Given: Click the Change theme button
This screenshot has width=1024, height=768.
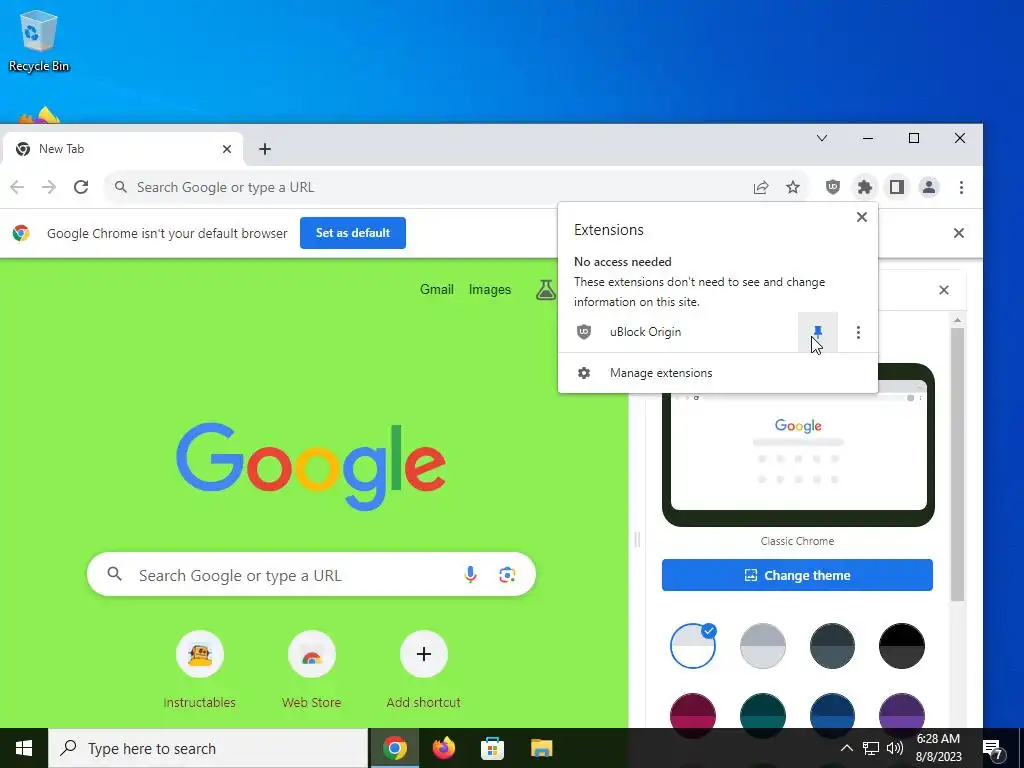Looking at the screenshot, I should click(797, 575).
